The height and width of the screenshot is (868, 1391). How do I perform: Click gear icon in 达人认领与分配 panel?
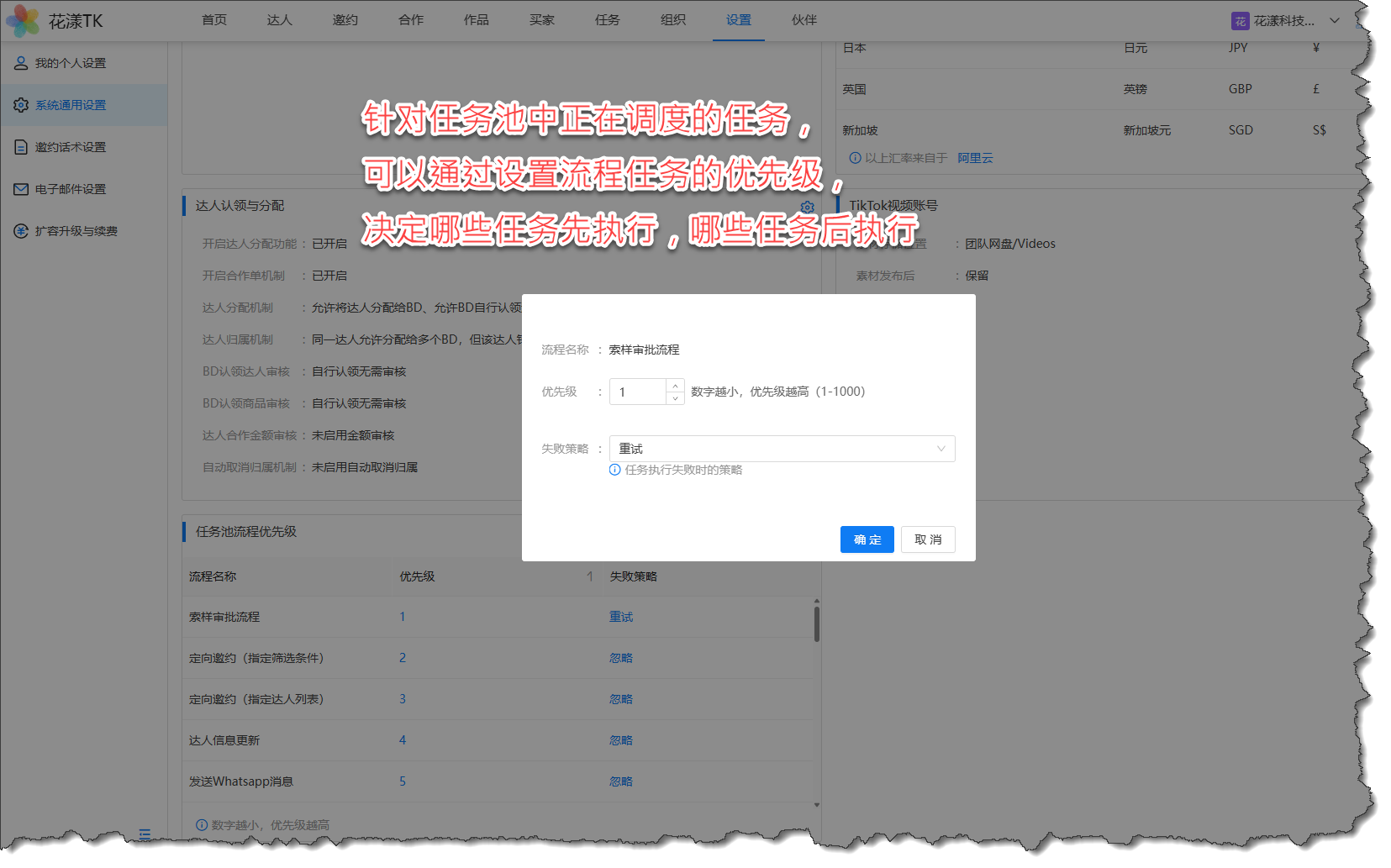coord(807,207)
